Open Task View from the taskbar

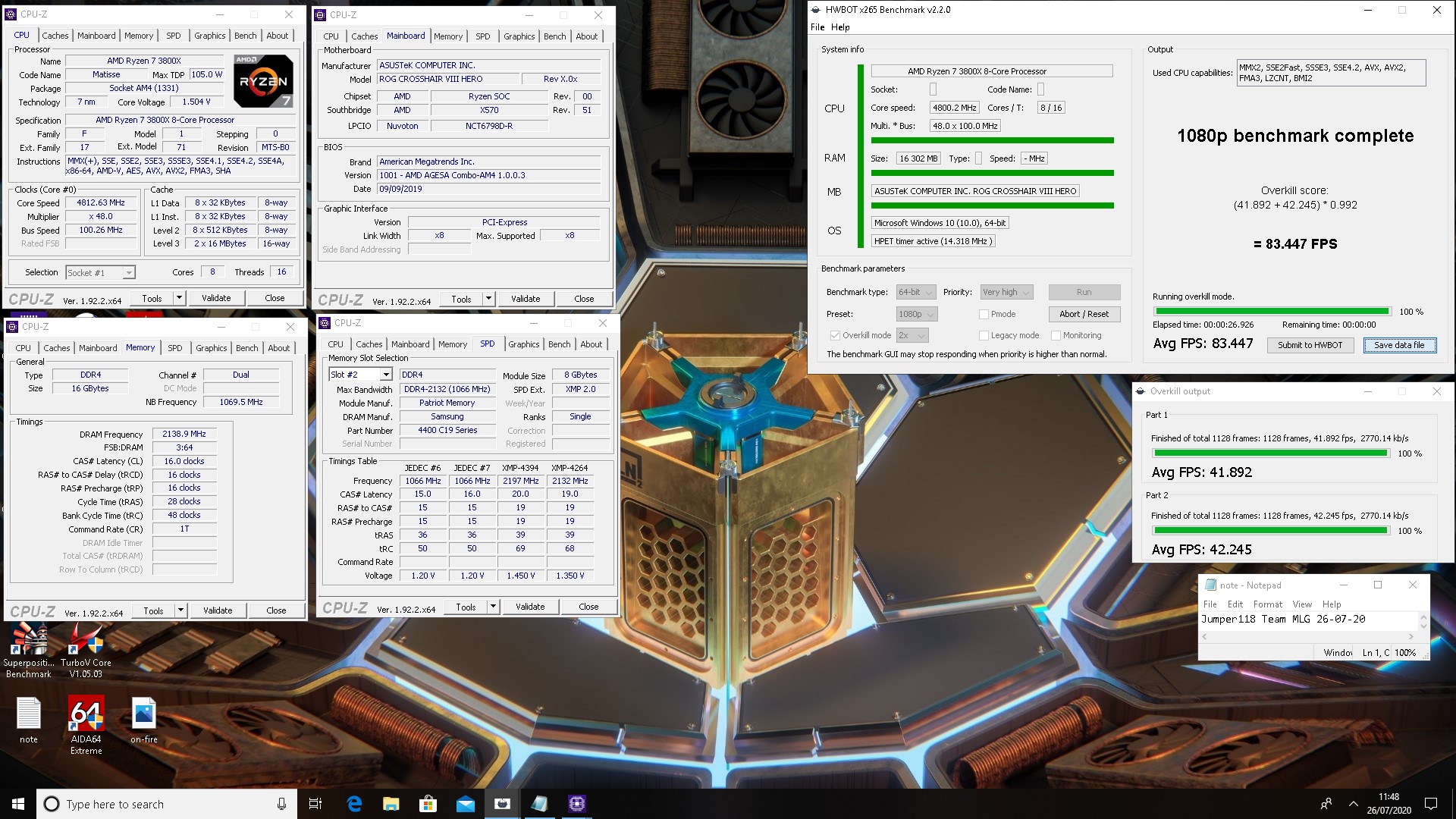click(315, 804)
